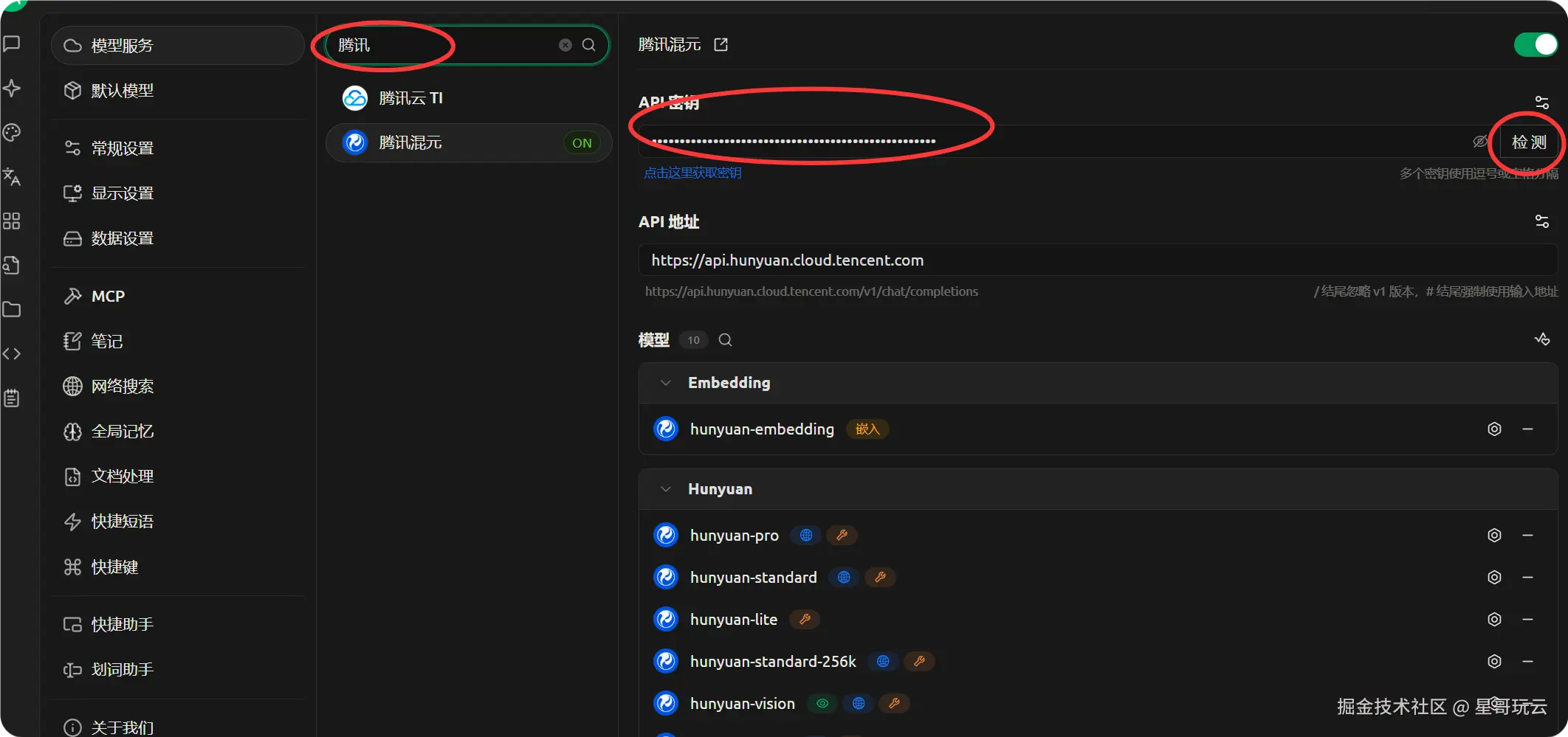1568x737 pixels.
Task: Open the palette painting icon in the left rail
Action: (12, 133)
